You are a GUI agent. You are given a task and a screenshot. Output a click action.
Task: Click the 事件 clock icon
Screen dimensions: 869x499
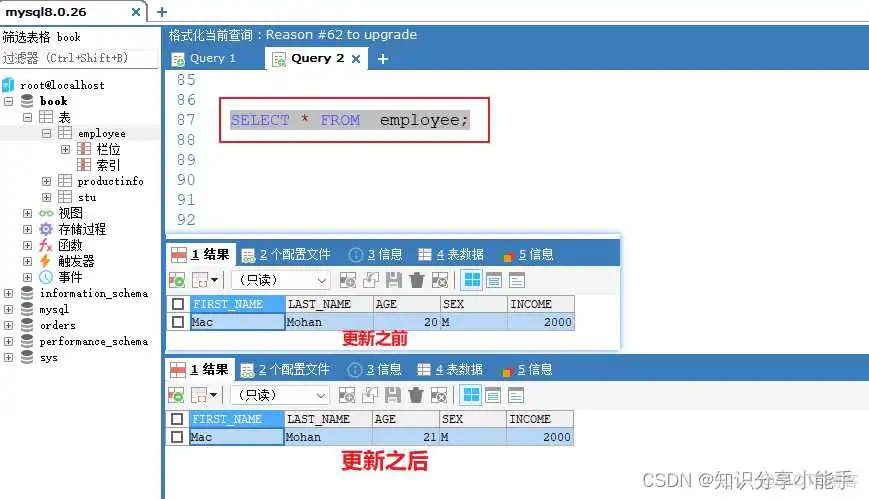(x=46, y=277)
